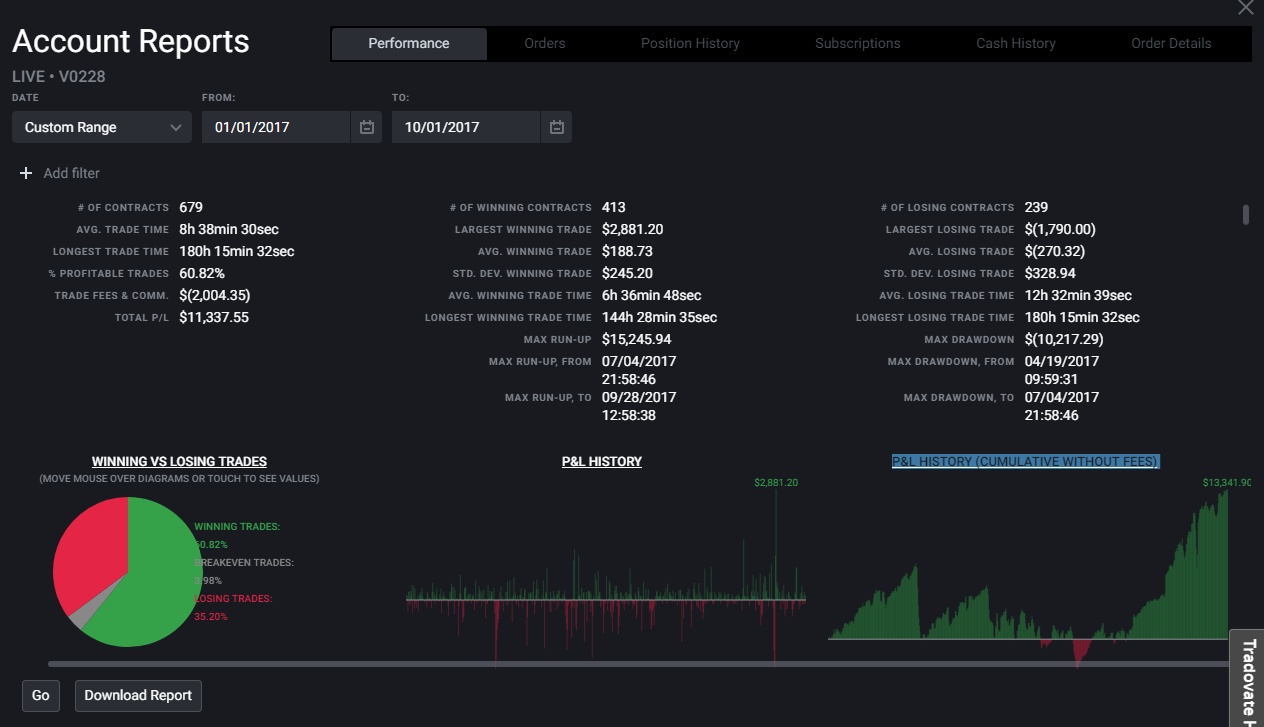
Task: Click the plus icon next to Add filter
Action: click(x=26, y=173)
